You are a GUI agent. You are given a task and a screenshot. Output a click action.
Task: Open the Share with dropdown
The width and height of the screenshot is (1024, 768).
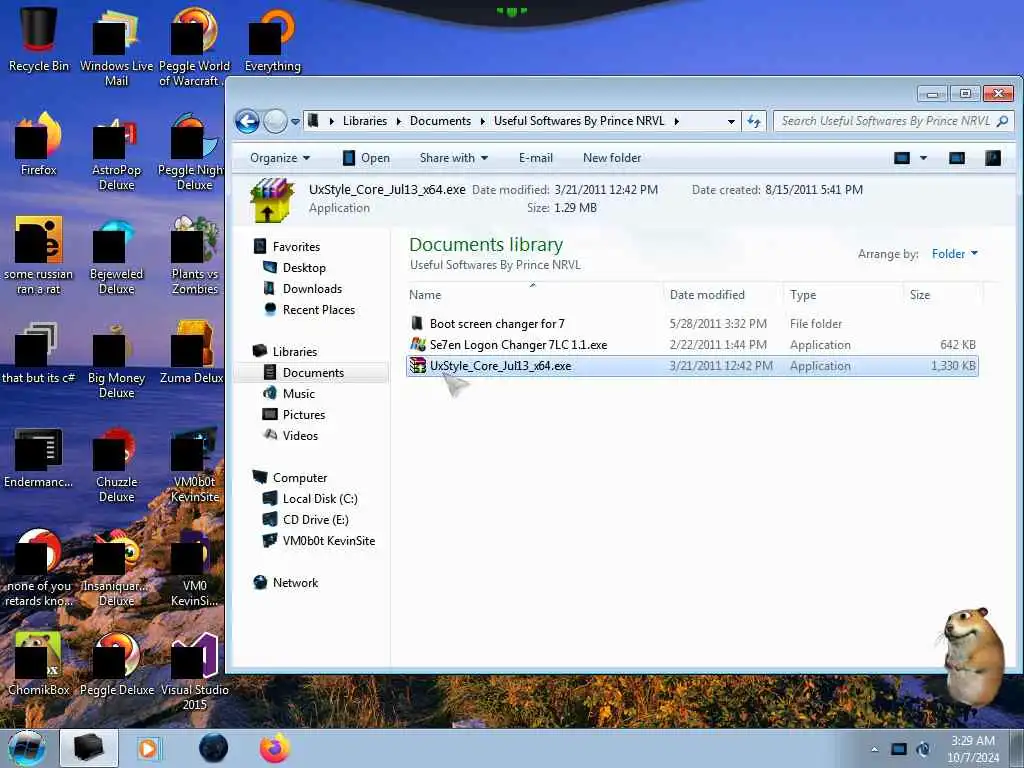click(x=454, y=158)
